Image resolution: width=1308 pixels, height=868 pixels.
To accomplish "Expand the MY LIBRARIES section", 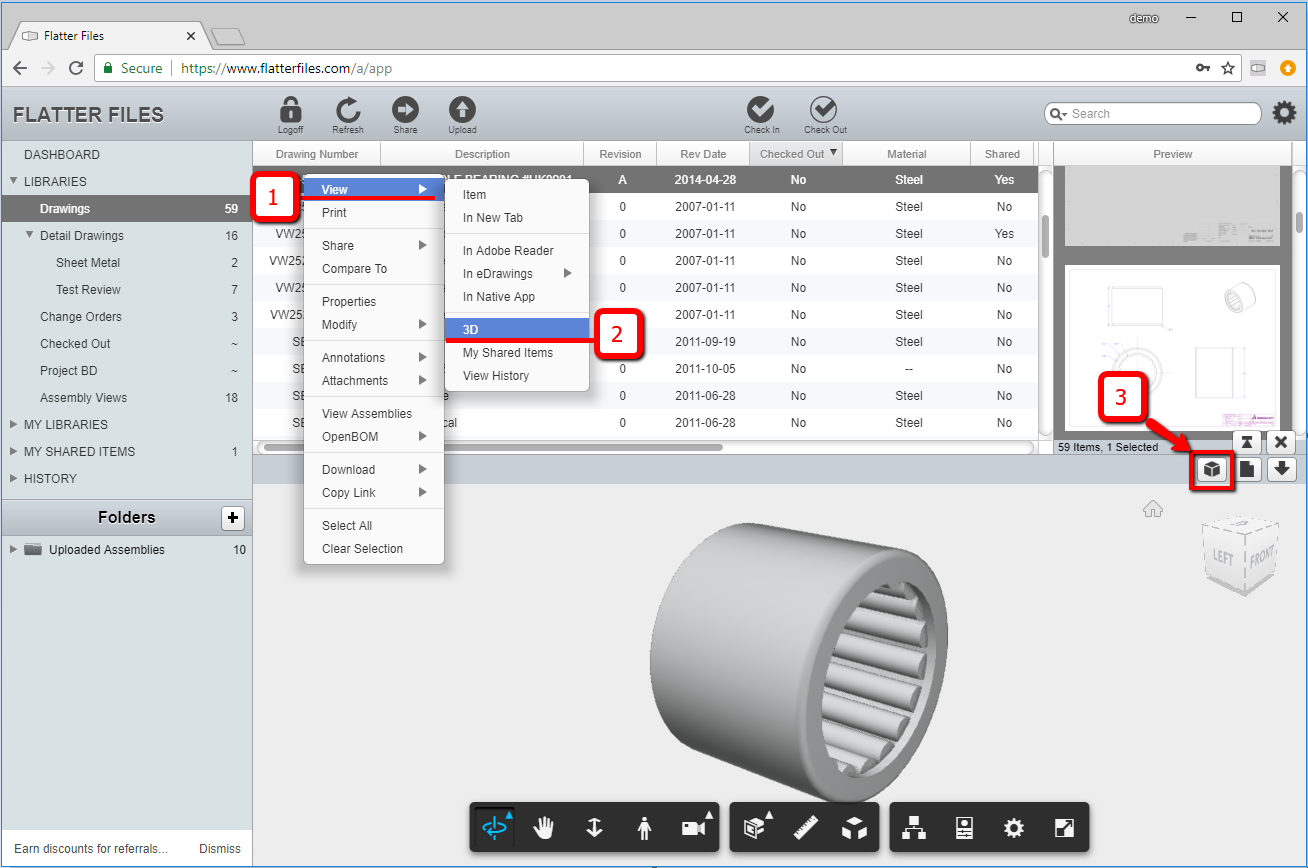I will (x=13, y=424).
